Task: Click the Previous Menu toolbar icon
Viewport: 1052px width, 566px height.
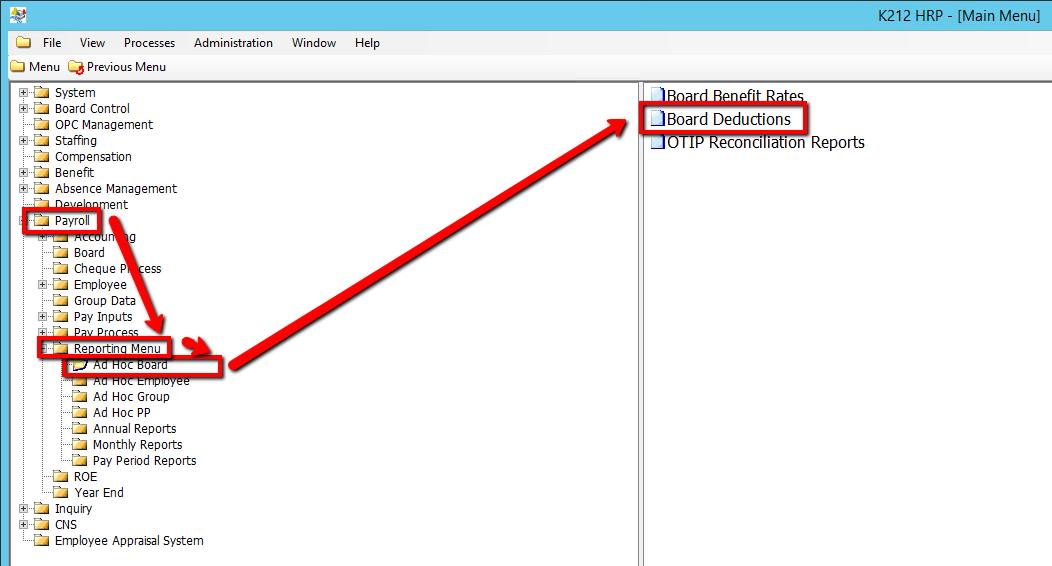Action: [76, 67]
